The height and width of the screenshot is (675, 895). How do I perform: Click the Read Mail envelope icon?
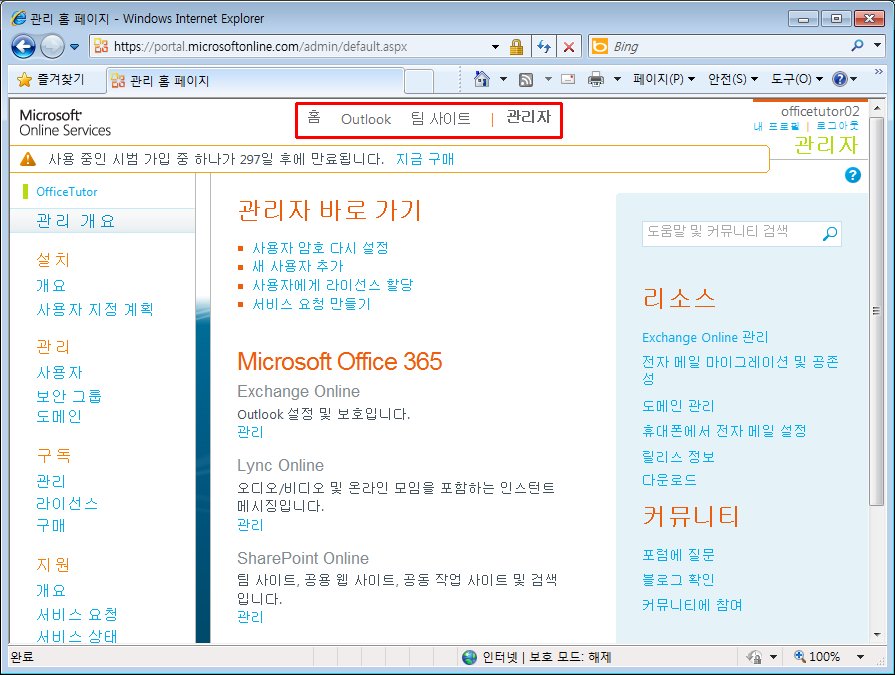point(568,79)
